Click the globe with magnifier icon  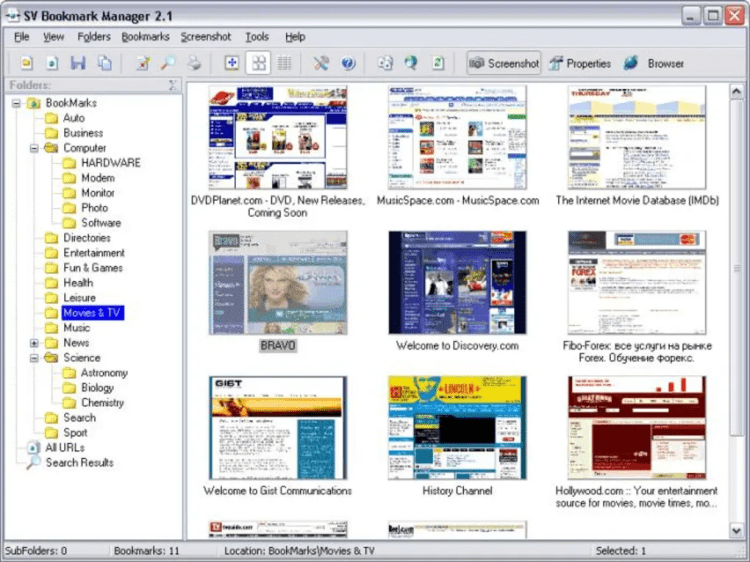click(x=411, y=63)
